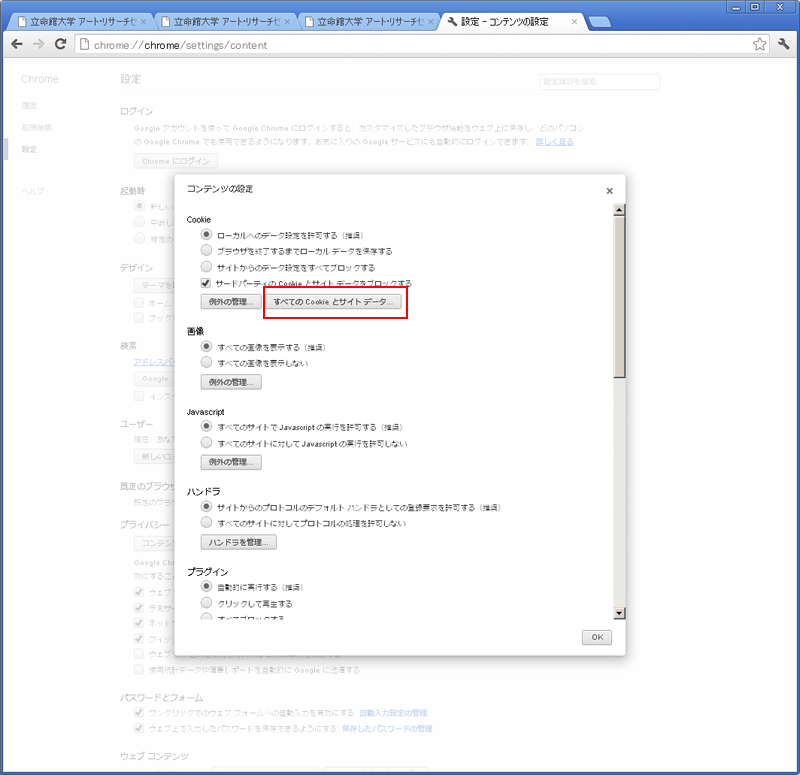Select すべてのサイトで Javascript の実行を許可する radio
Viewport: 800px width, 775px height.
click(206, 426)
